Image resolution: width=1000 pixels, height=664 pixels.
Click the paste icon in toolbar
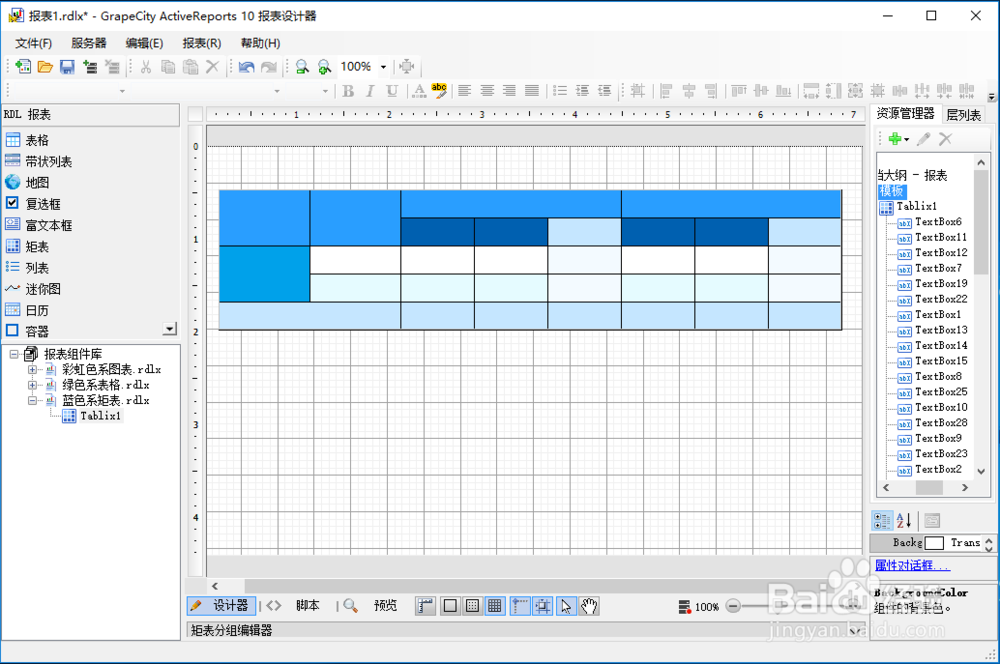click(x=190, y=66)
